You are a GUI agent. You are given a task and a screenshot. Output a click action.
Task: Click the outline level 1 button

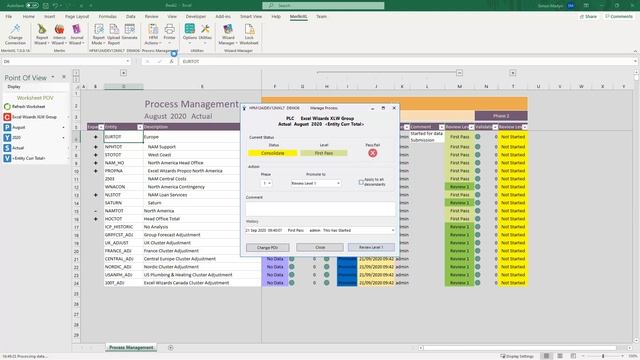76,73
